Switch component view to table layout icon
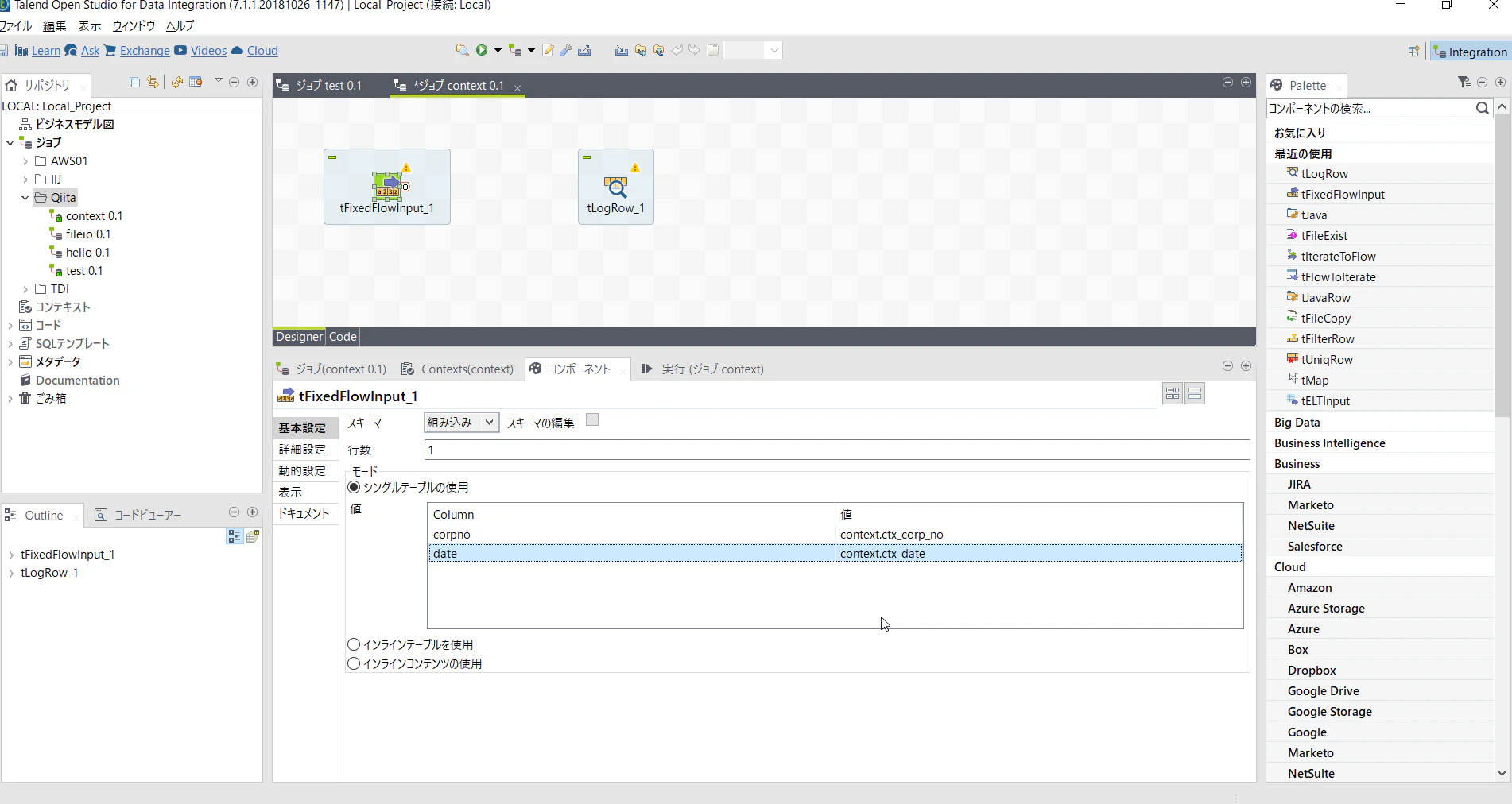Viewport: 1512px width, 804px height. click(x=1173, y=393)
